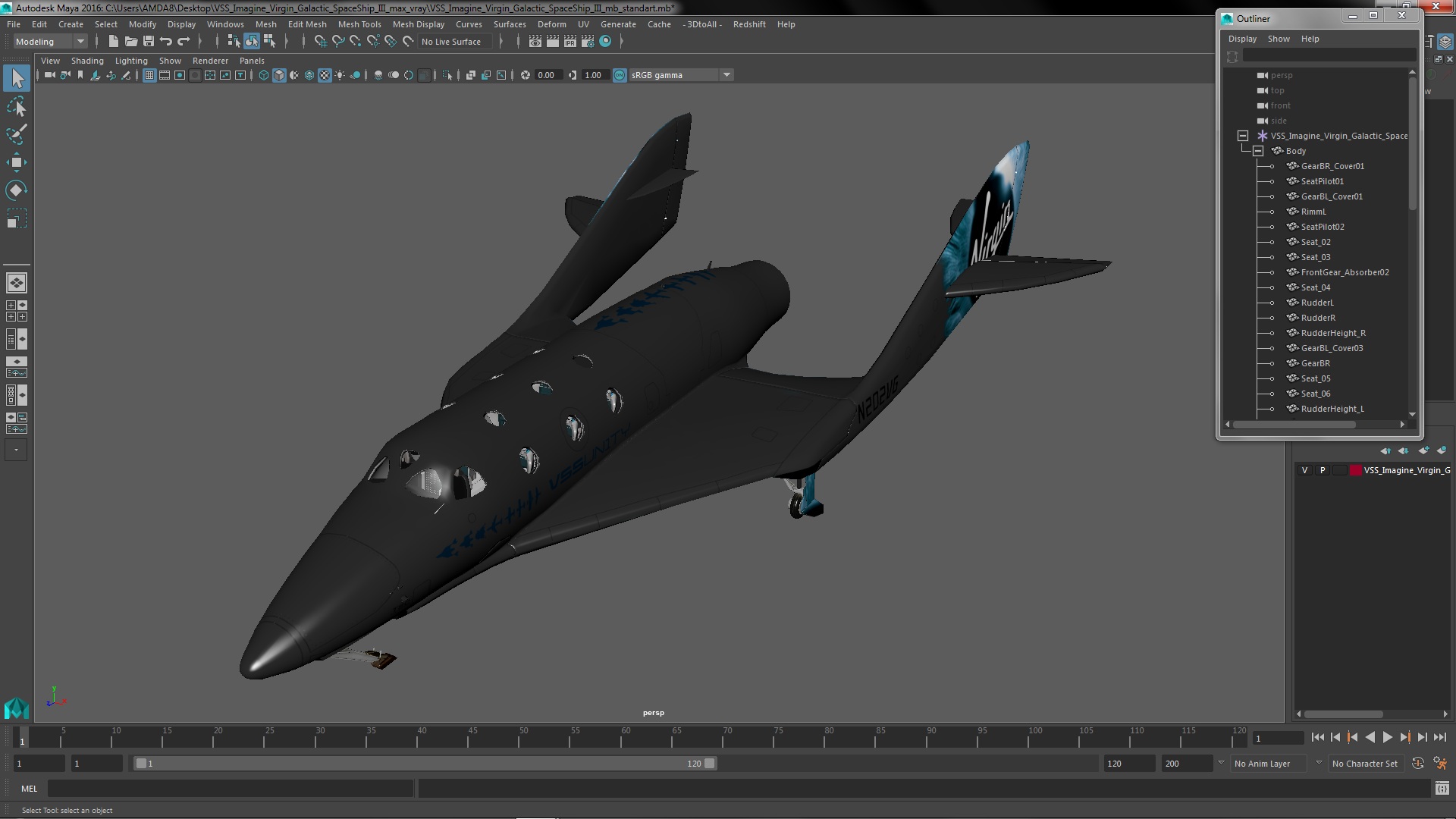1456x819 pixels.
Task: Toggle smooth shade all in viewport
Action: (x=279, y=75)
